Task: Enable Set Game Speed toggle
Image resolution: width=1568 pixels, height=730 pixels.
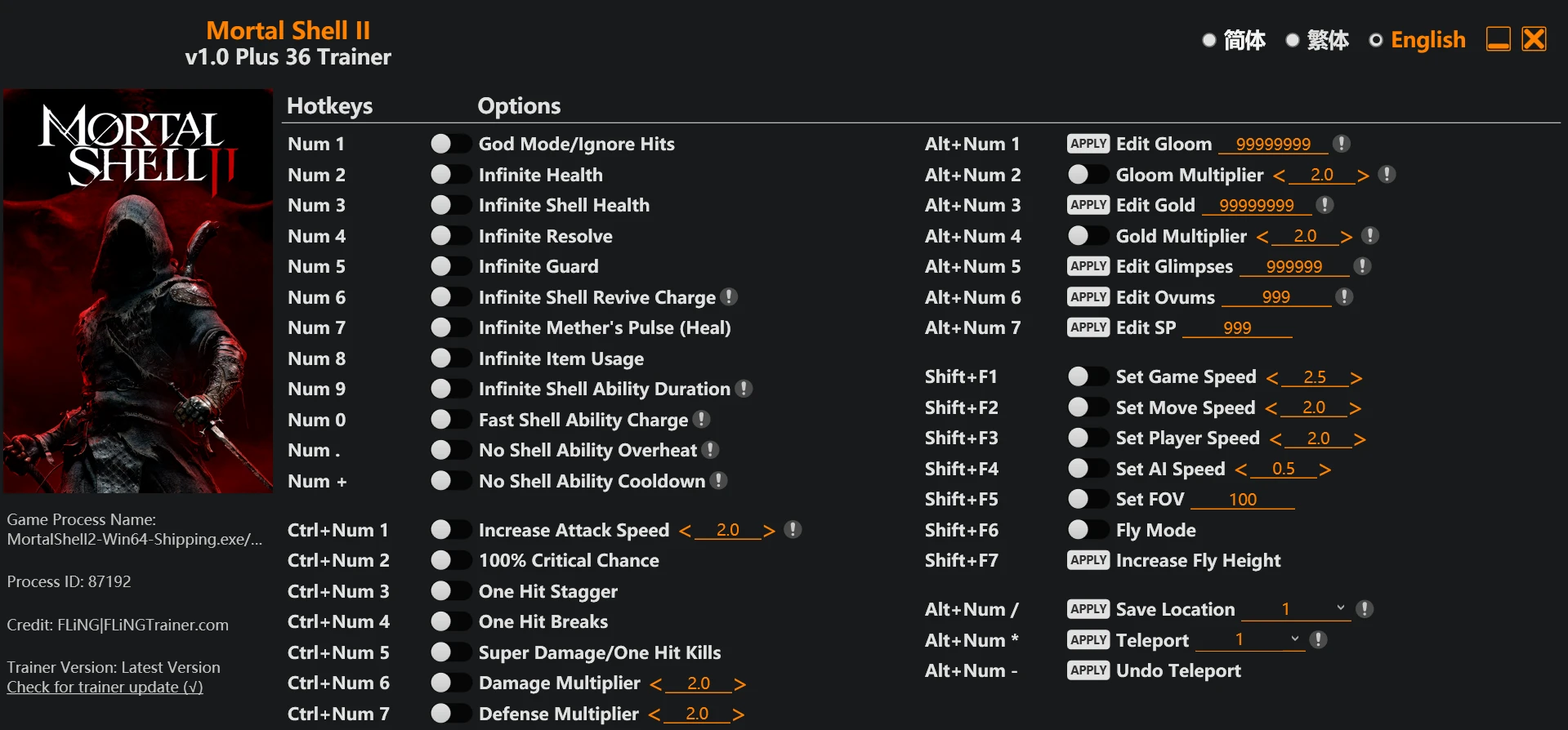Action: point(1088,376)
